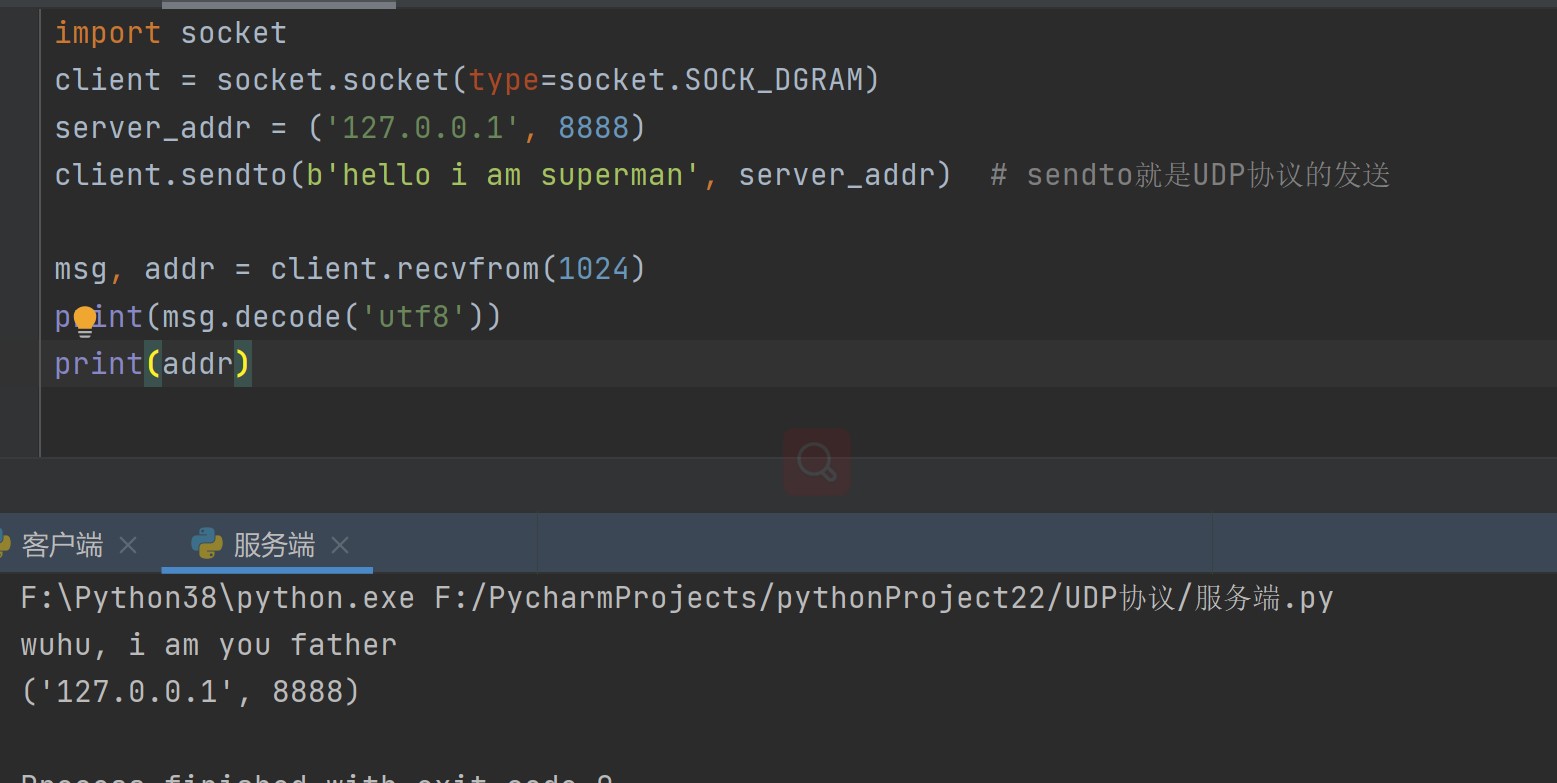The image size is (1557, 783).
Task: Click the Python icon on 服务端 tab
Action: (207, 544)
